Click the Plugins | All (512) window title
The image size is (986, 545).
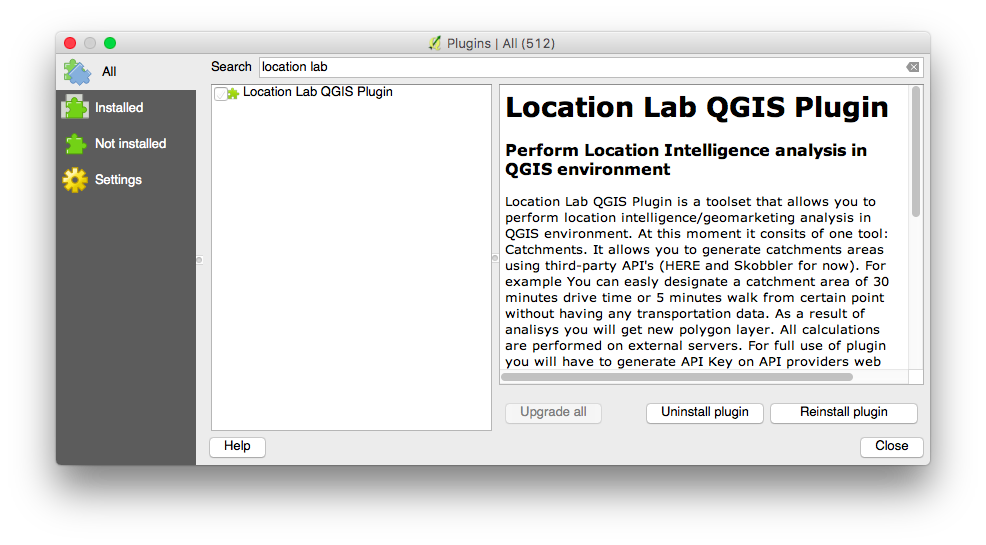click(501, 43)
